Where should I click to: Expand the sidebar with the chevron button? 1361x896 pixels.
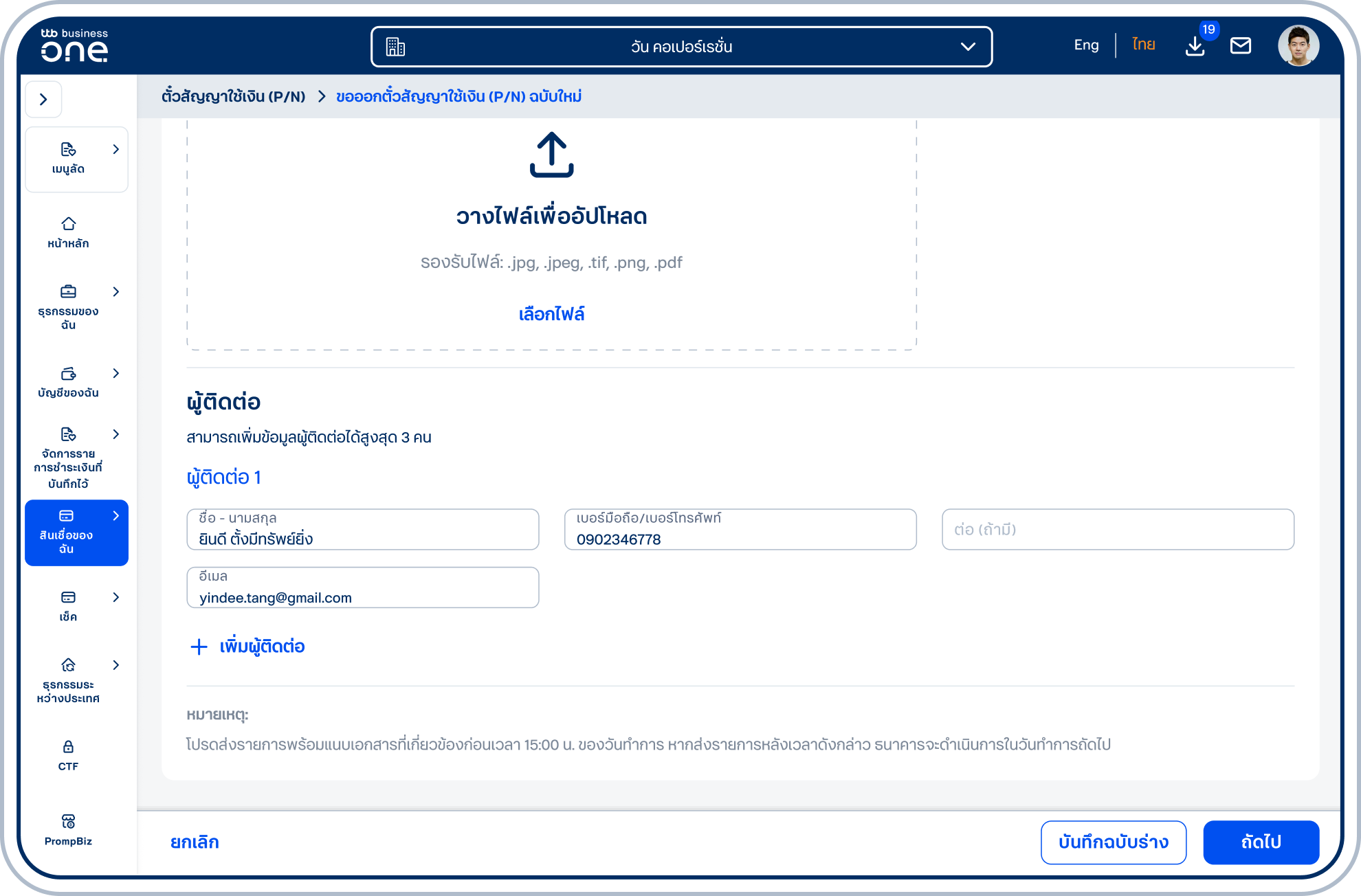(x=43, y=100)
